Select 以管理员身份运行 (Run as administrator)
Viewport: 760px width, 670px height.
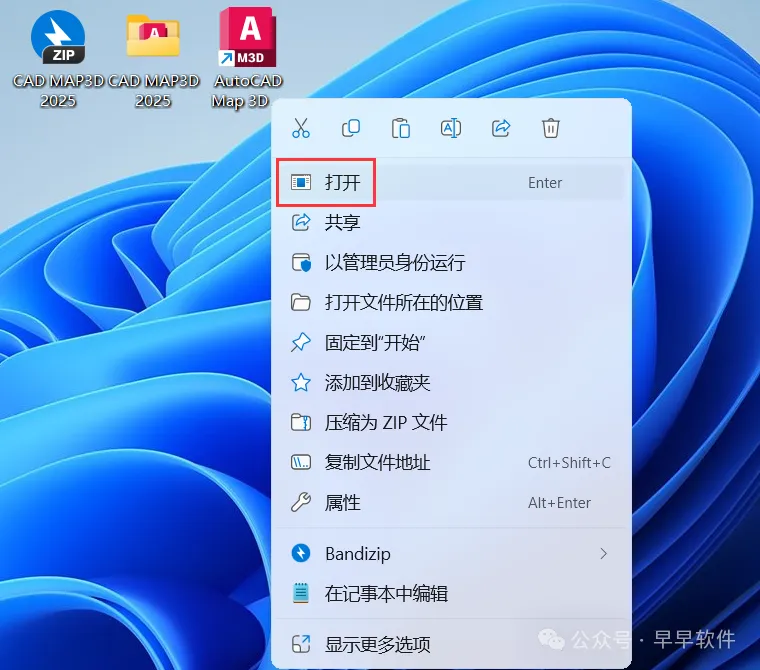click(451, 263)
